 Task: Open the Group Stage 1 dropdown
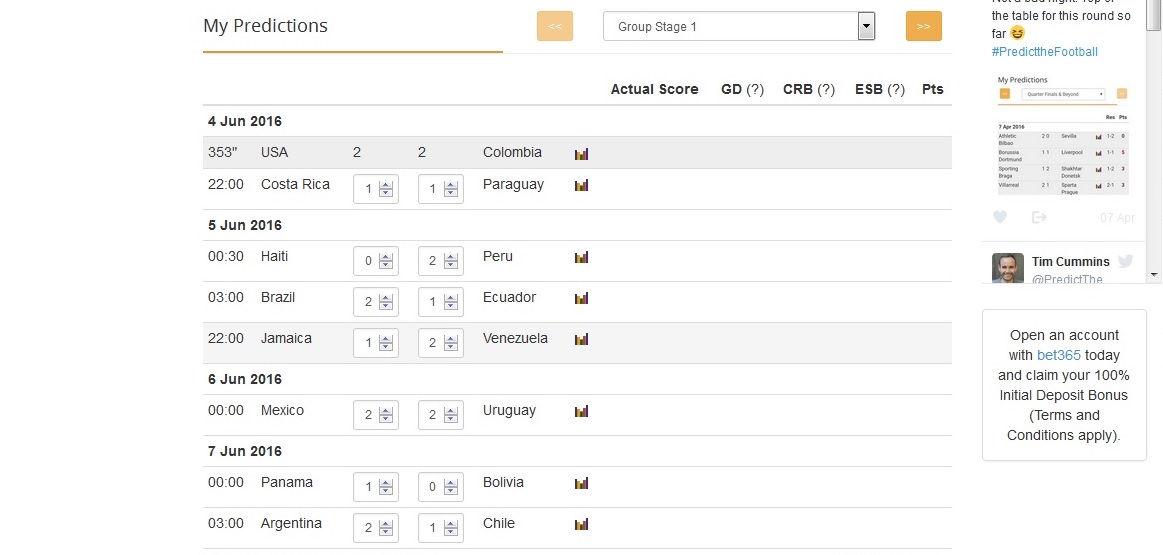(739, 27)
